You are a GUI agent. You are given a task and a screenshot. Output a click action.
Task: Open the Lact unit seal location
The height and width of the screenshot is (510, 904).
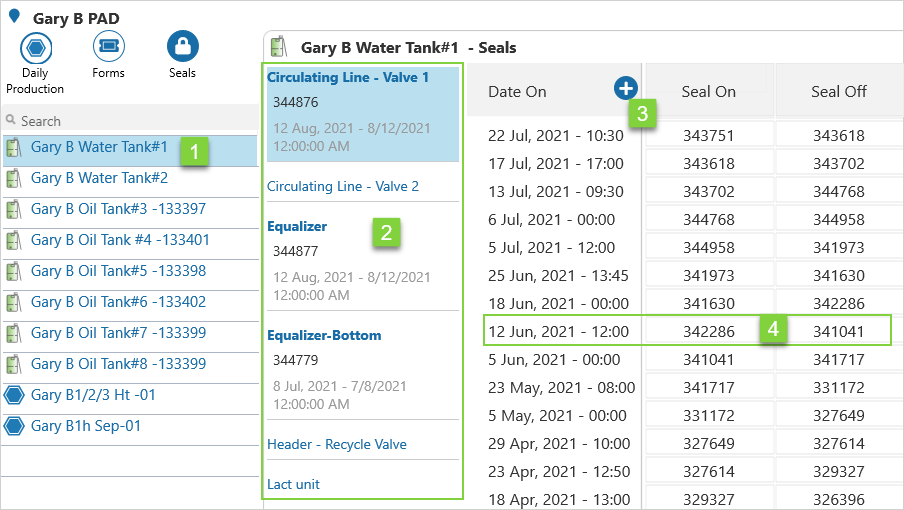pyautogui.click(x=293, y=484)
